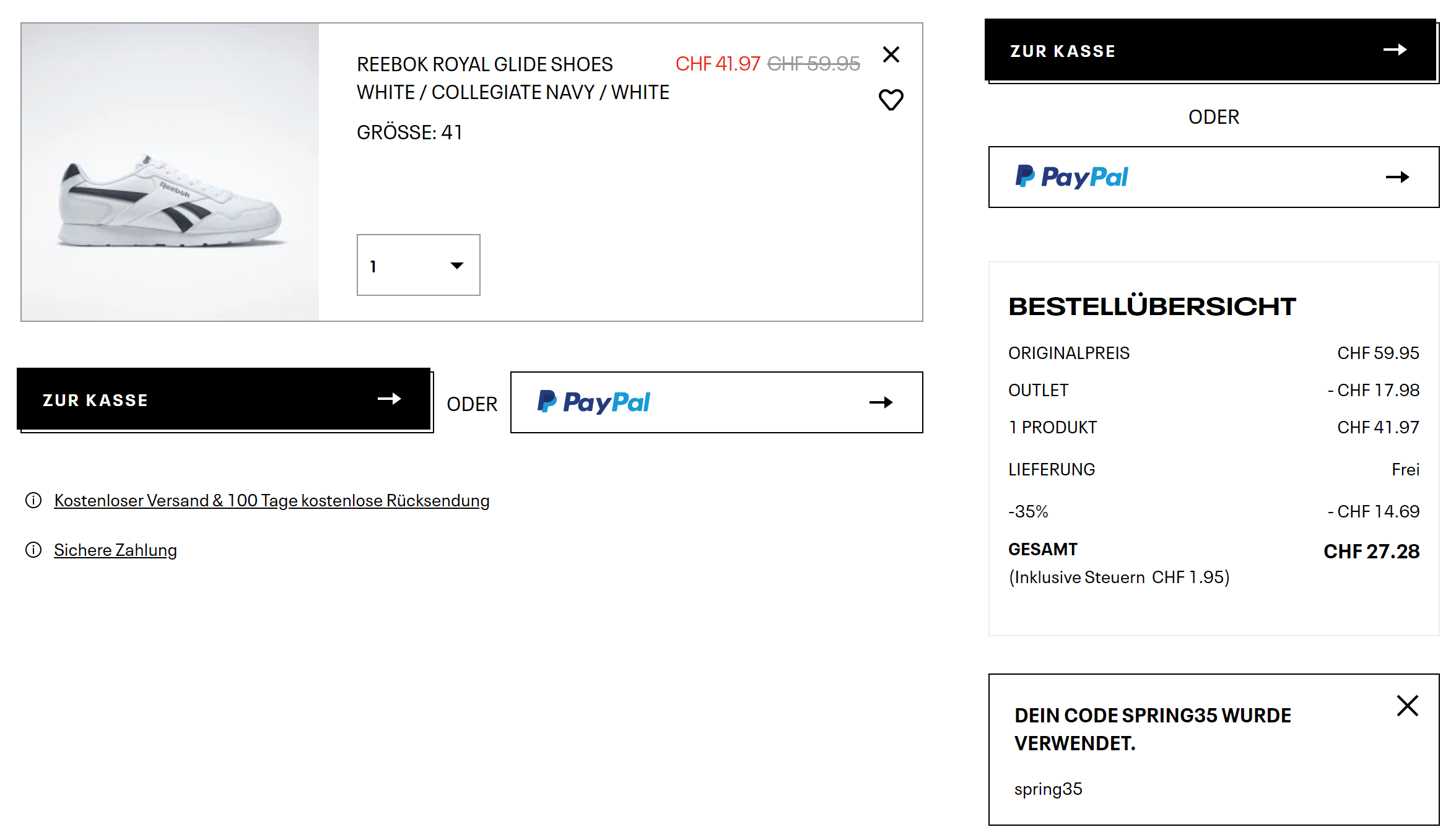Open the quantity dropdown
This screenshot has height=840, width=1456.
tap(418, 265)
